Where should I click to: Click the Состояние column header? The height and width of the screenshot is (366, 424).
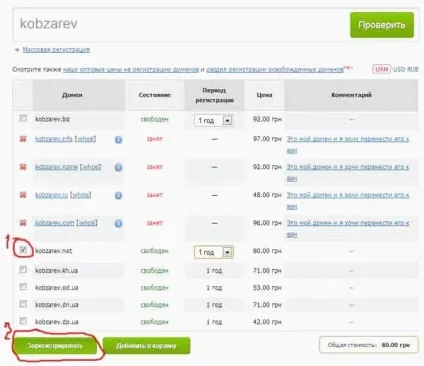click(x=155, y=95)
